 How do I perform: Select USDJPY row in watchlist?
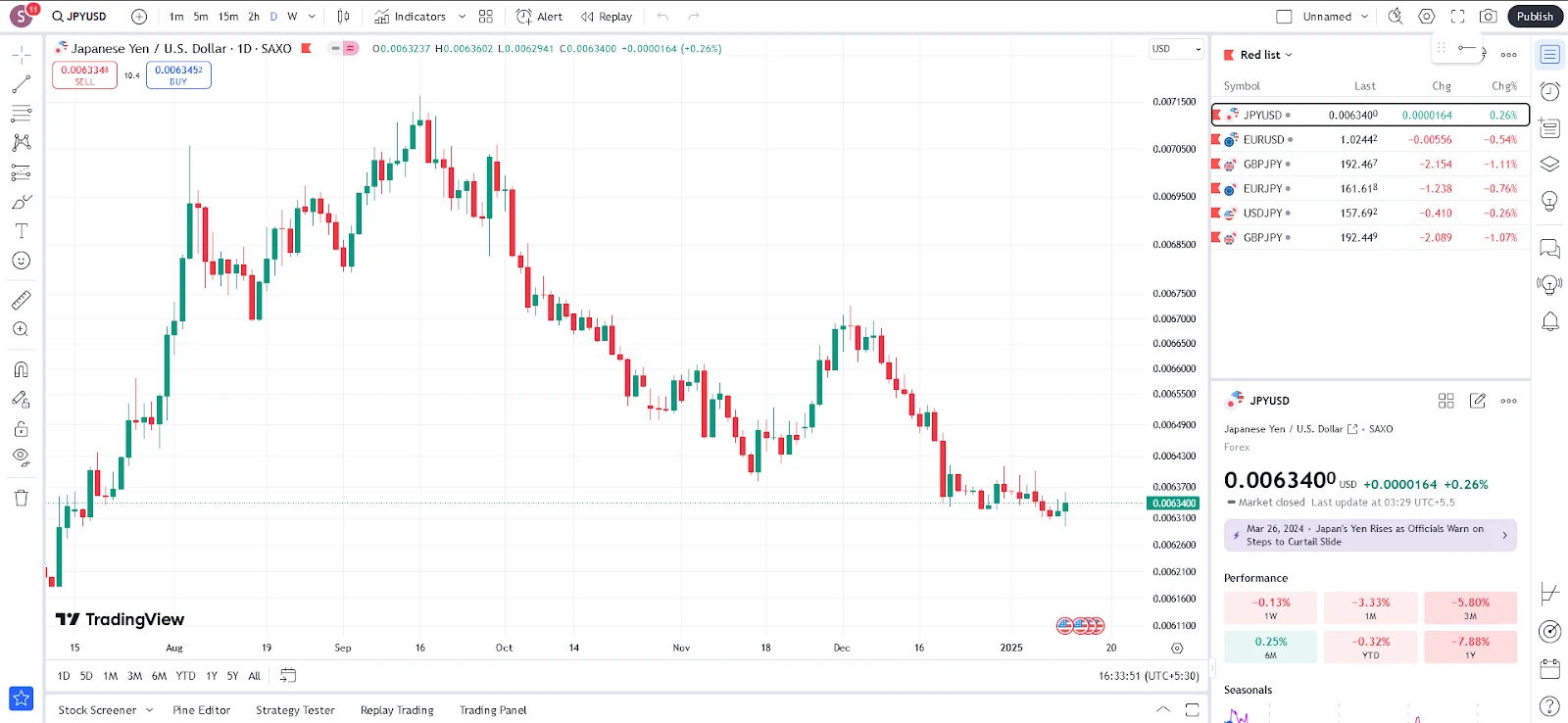1370,214
